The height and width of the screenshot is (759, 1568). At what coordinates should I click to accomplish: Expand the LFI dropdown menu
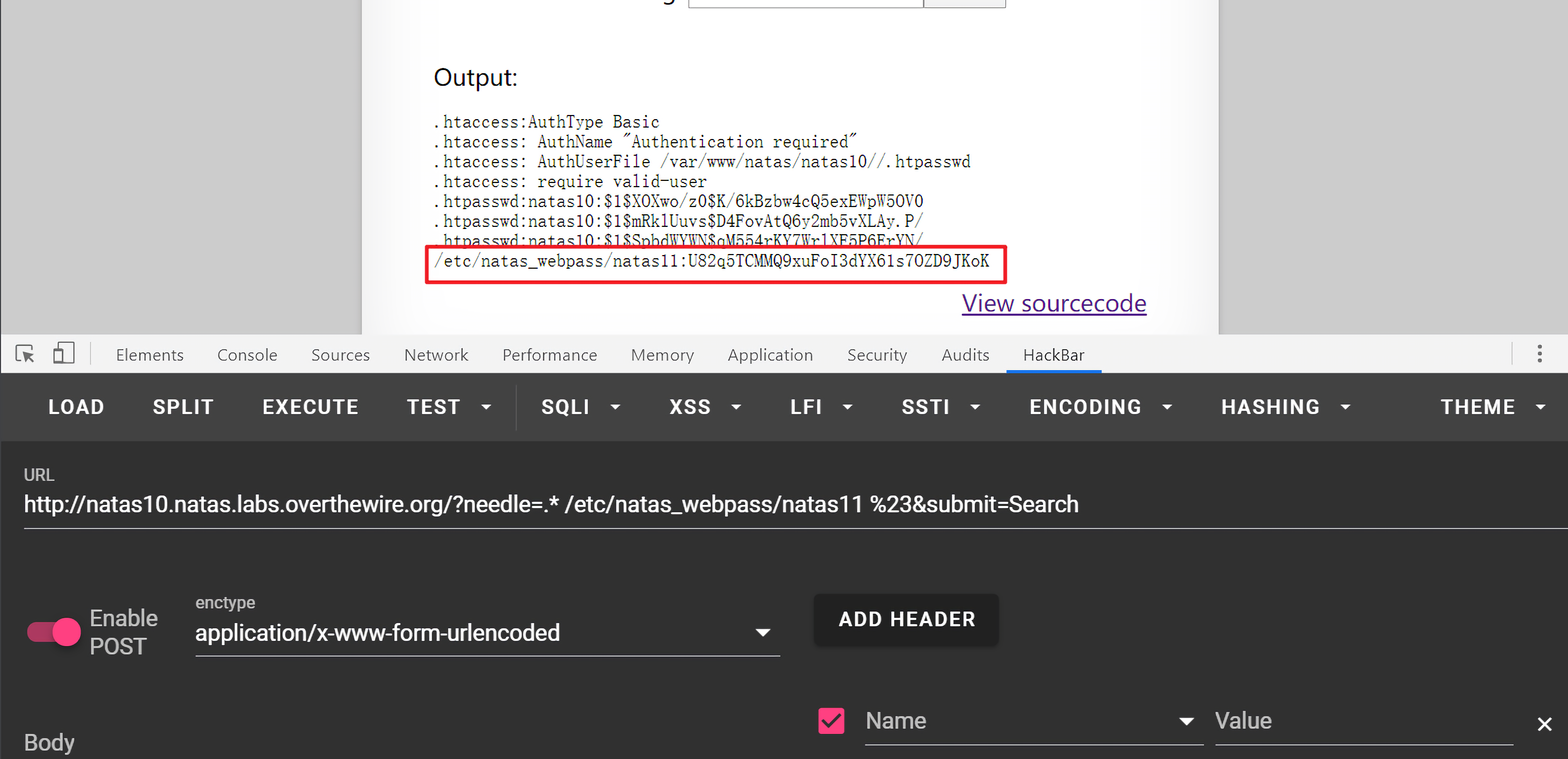pyautogui.click(x=821, y=407)
